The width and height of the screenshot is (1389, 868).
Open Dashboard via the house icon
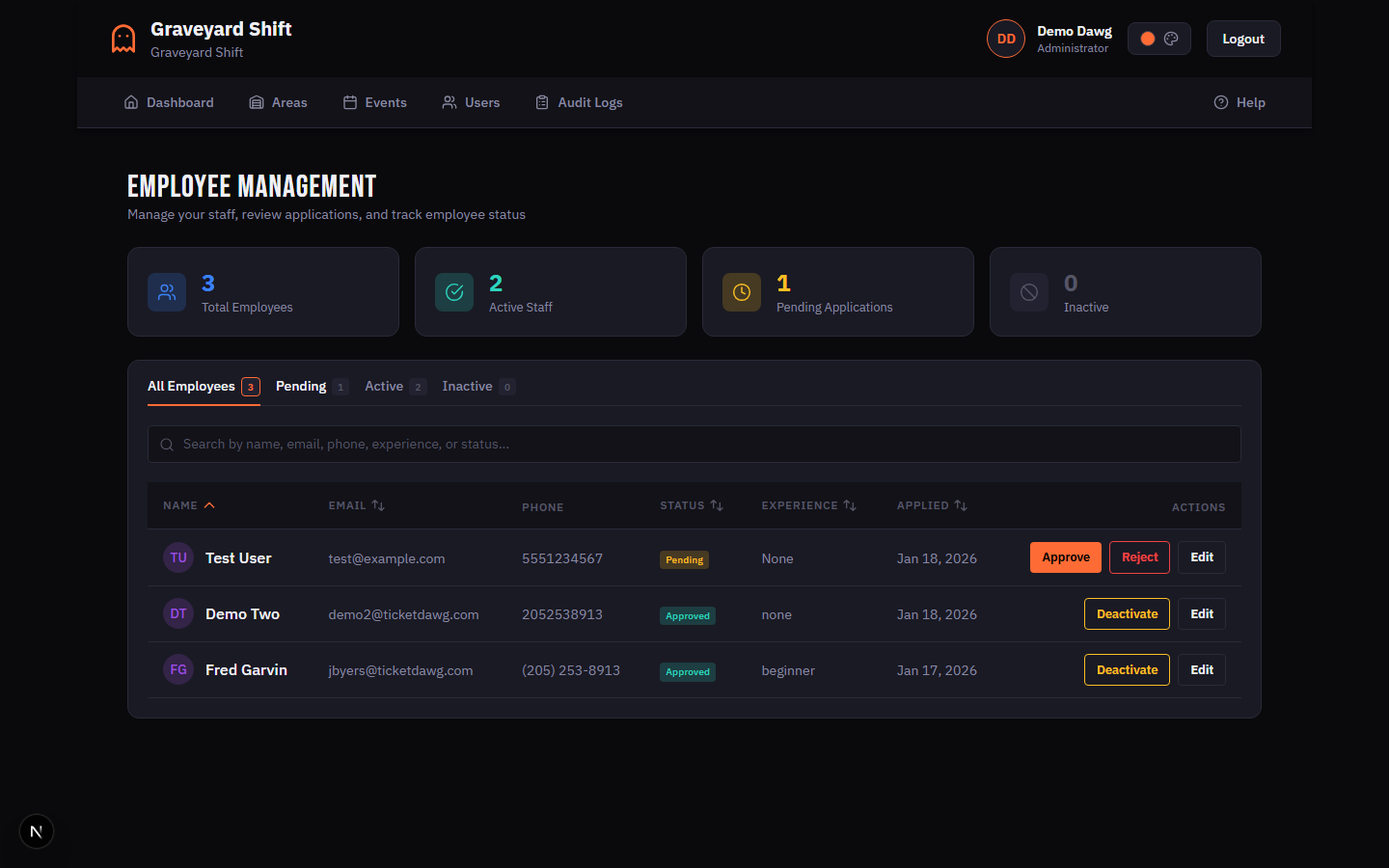click(131, 101)
